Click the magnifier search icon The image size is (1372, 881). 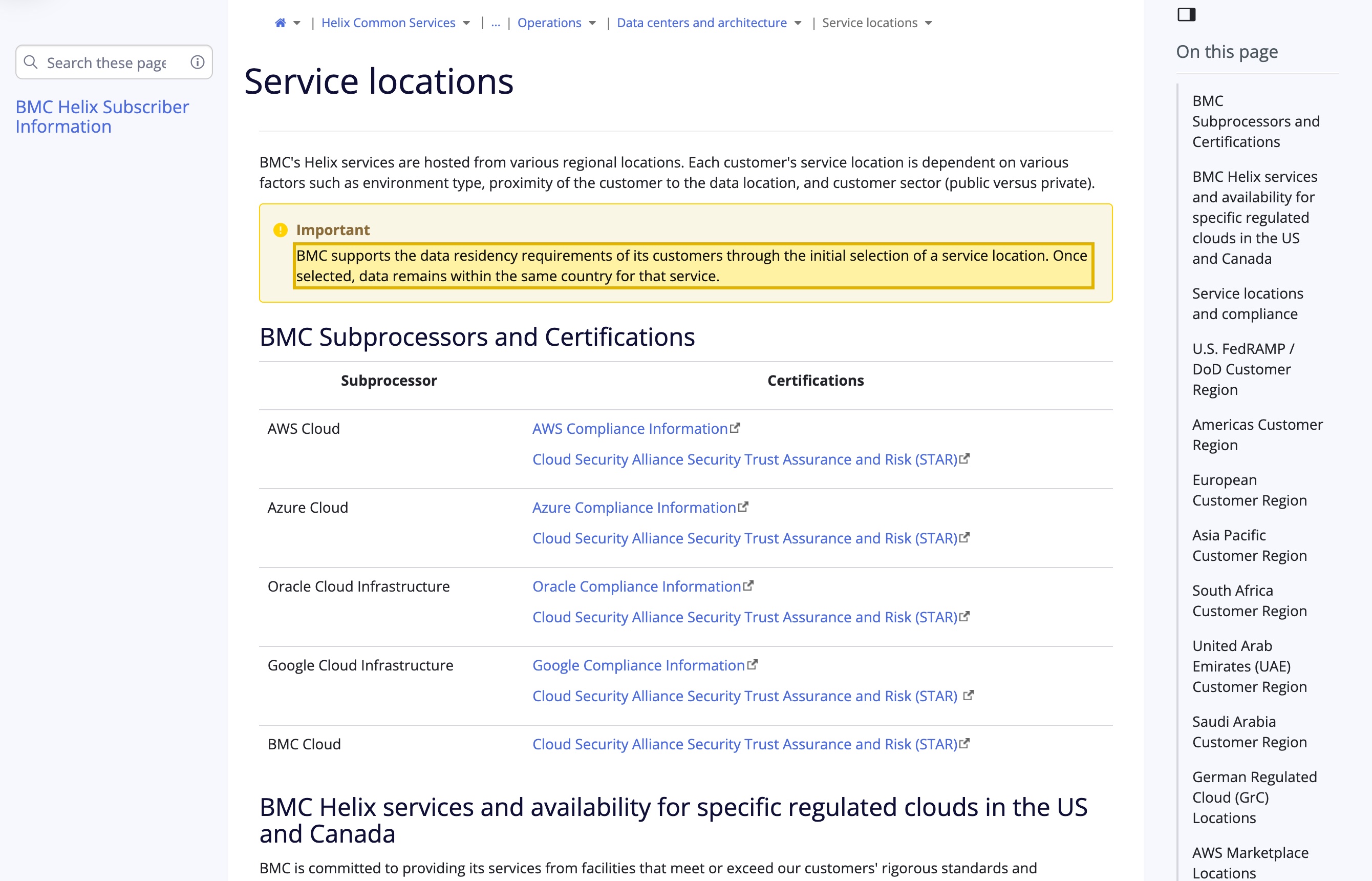[x=31, y=62]
